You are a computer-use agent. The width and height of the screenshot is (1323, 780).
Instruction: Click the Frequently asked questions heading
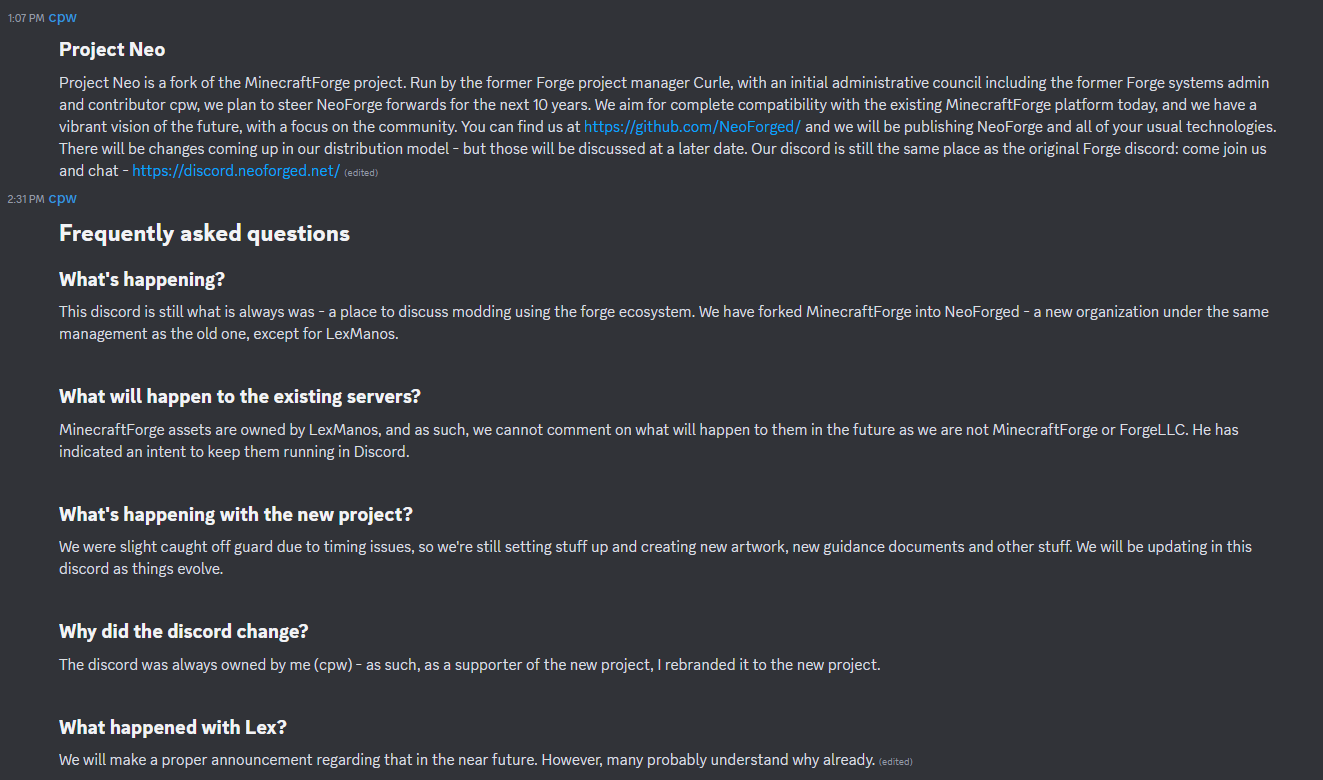coord(204,234)
